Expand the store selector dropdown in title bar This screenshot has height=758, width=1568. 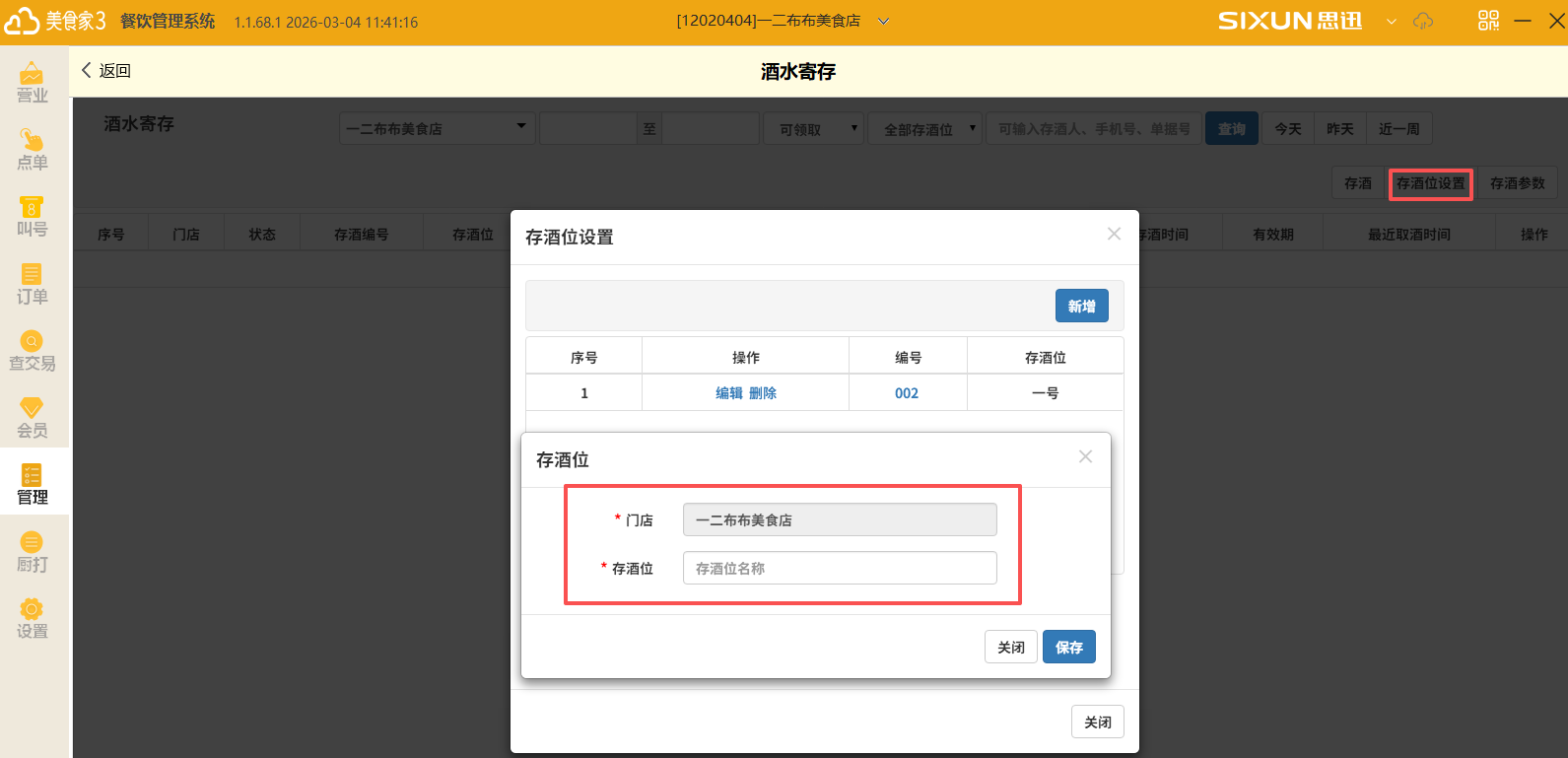(x=883, y=21)
